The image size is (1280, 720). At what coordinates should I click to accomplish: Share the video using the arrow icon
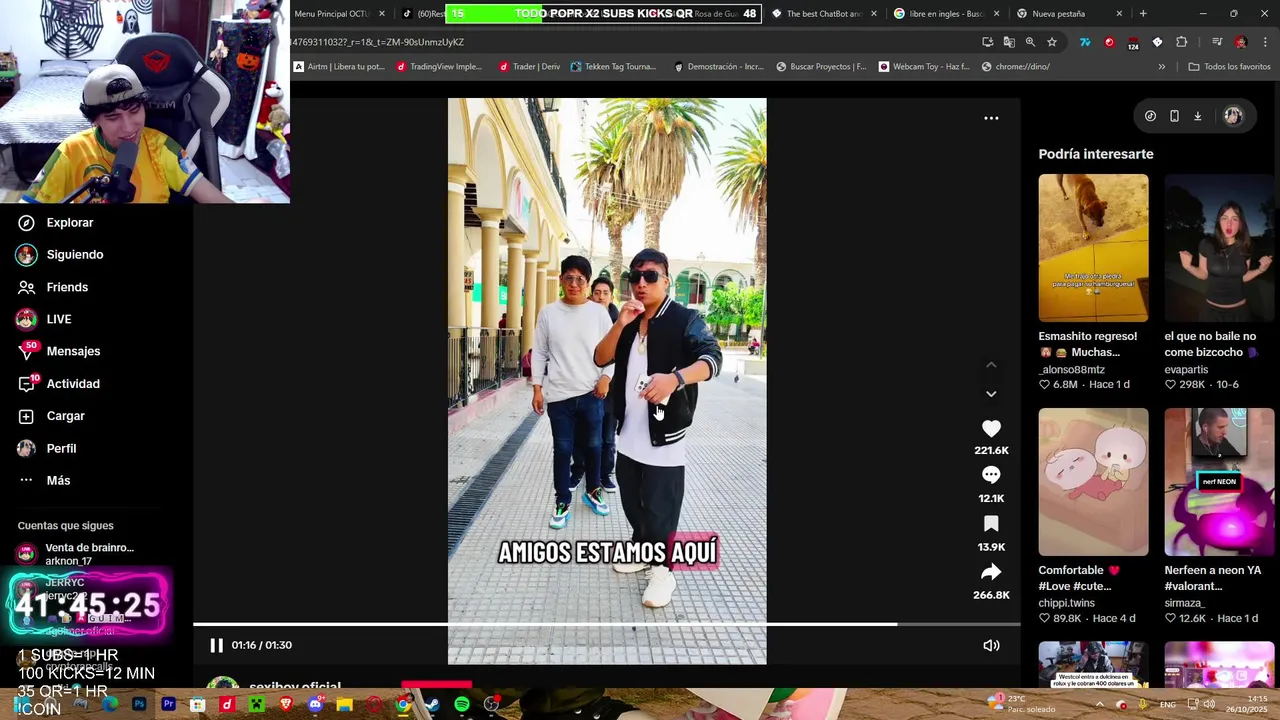(x=991, y=572)
